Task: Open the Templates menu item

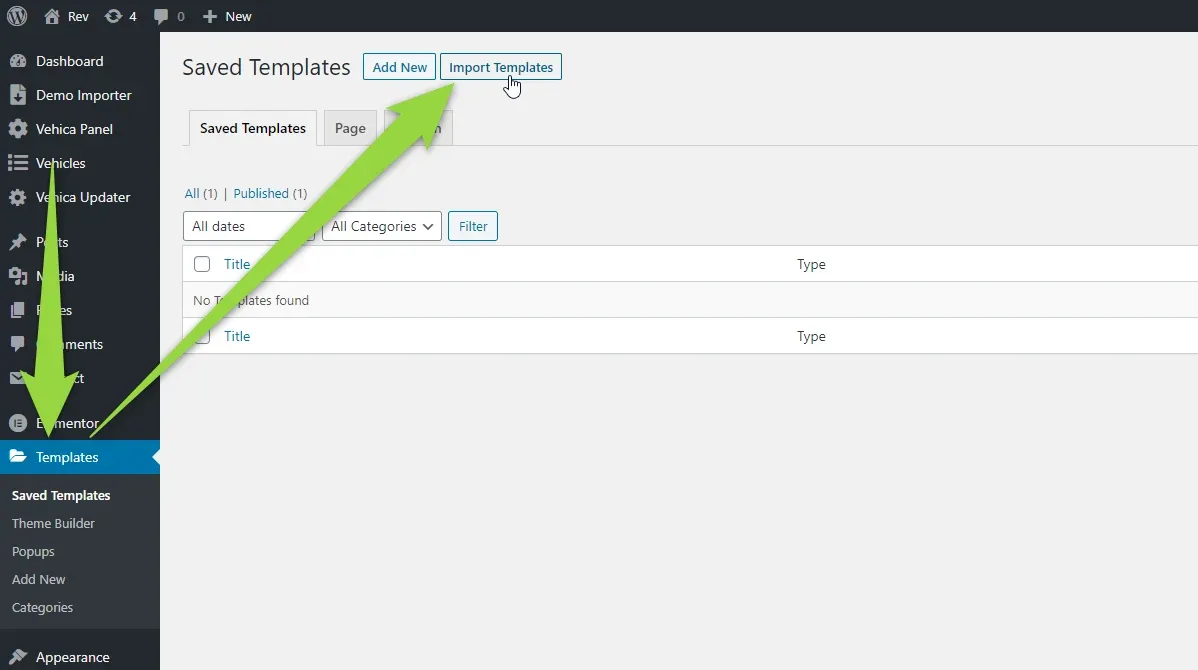Action: 80,457
